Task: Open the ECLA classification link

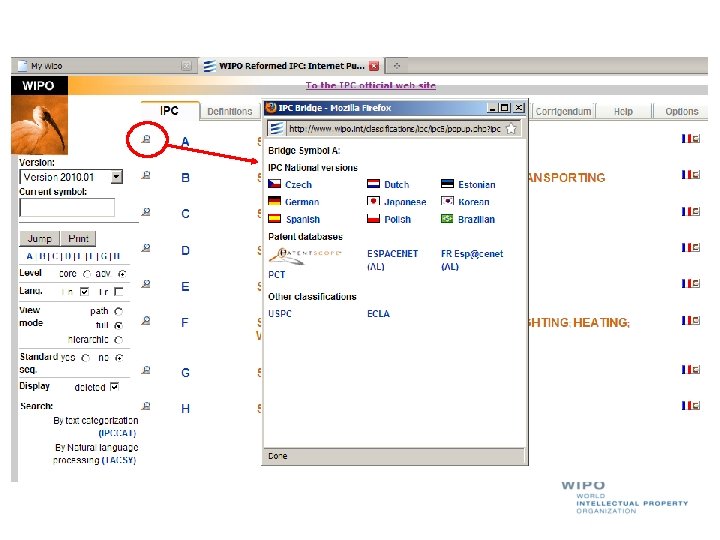Action: coord(378,314)
